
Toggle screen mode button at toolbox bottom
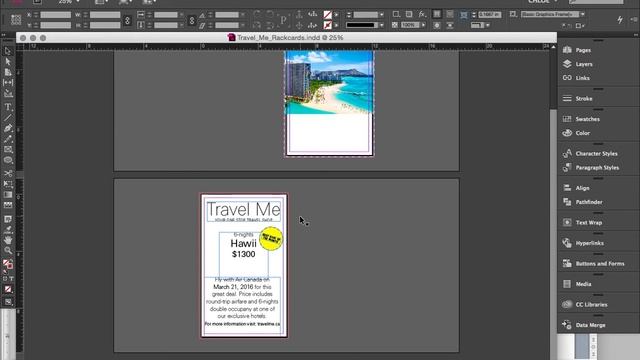coord(8,302)
